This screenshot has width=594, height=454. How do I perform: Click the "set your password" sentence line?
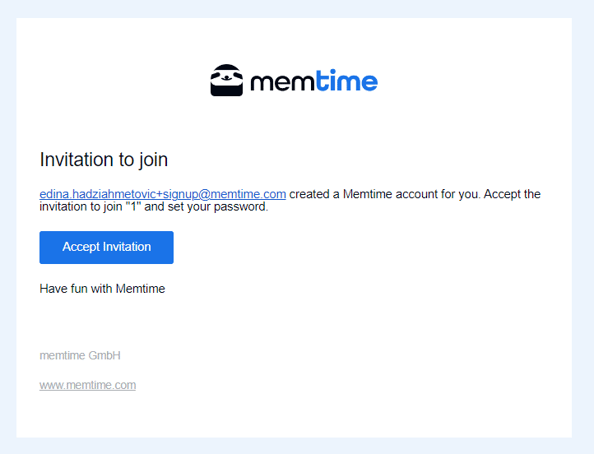point(154,207)
